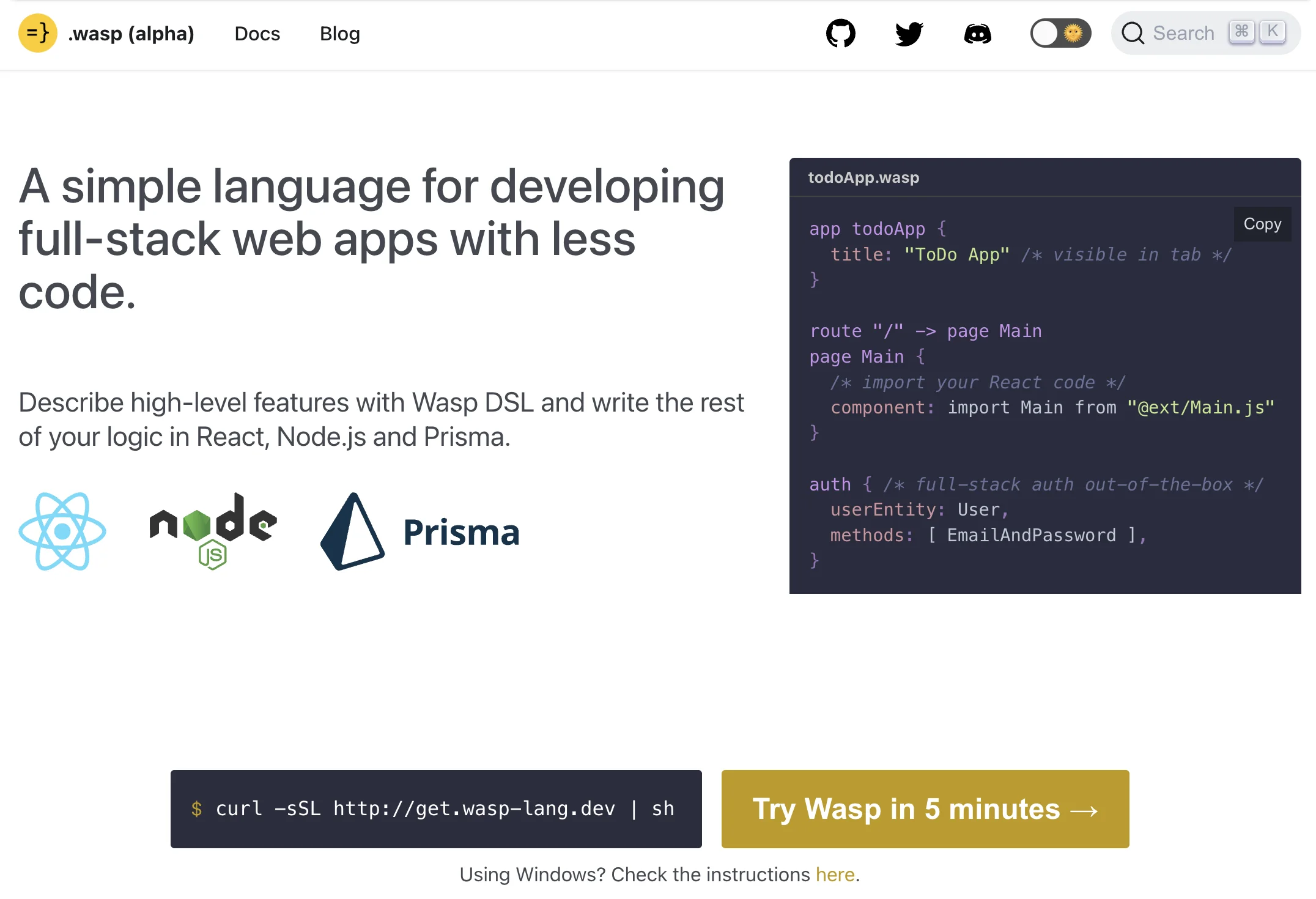Open the Docs menu item
Image resolution: width=1316 pixels, height=899 pixels.
257,34
